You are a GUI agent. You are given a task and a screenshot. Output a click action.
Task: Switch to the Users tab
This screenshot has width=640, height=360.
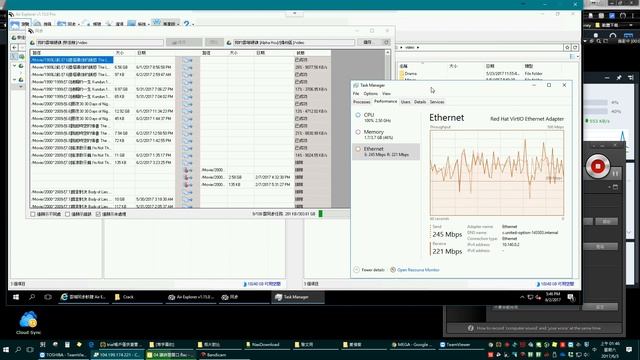(x=405, y=102)
